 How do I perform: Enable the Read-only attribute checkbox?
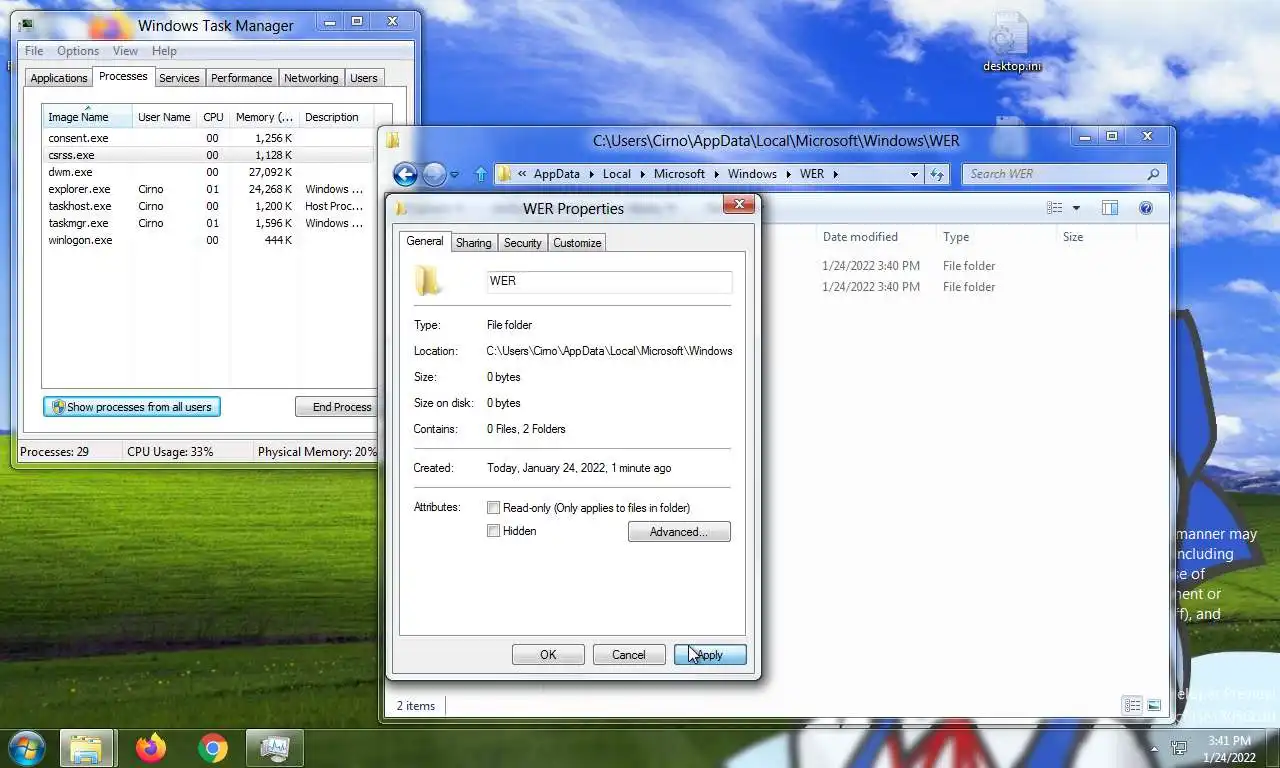coord(493,508)
